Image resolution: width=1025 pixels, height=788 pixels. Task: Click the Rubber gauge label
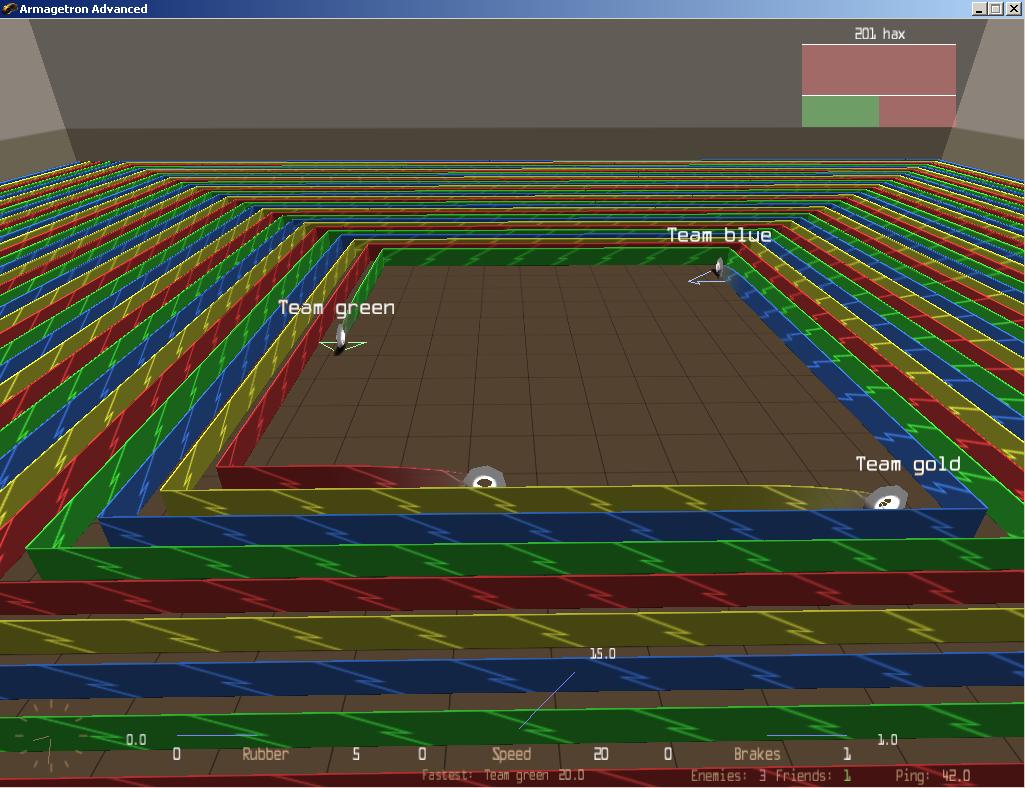pos(265,754)
